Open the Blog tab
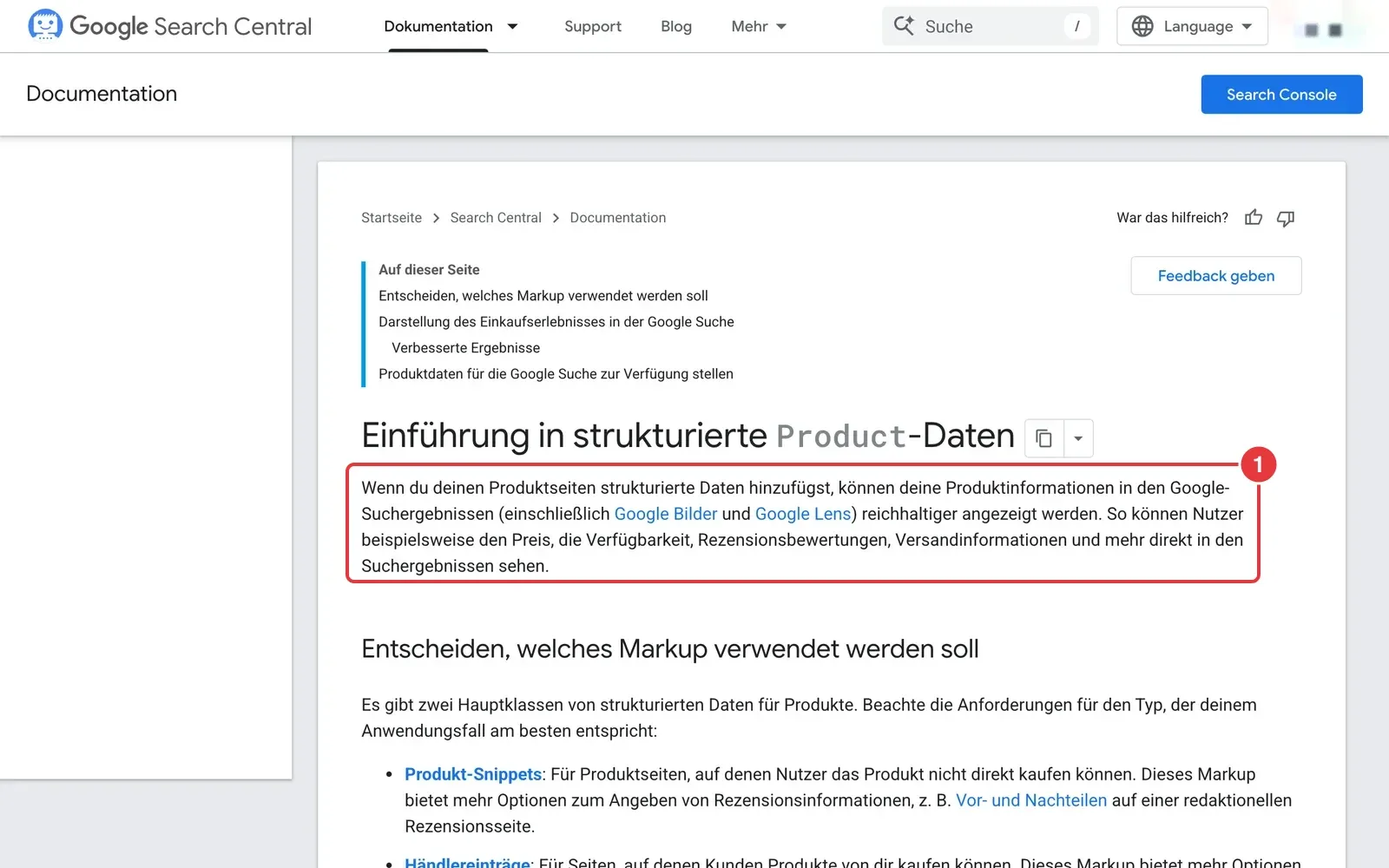1389x868 pixels. click(x=676, y=26)
